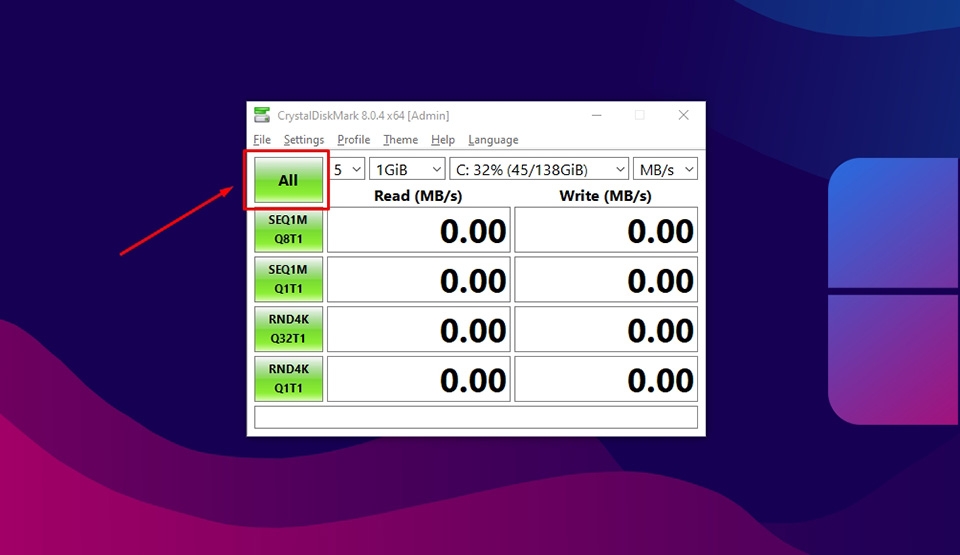Select the SEQ1M Q8T1 read result value
960x555 pixels.
tap(419, 230)
